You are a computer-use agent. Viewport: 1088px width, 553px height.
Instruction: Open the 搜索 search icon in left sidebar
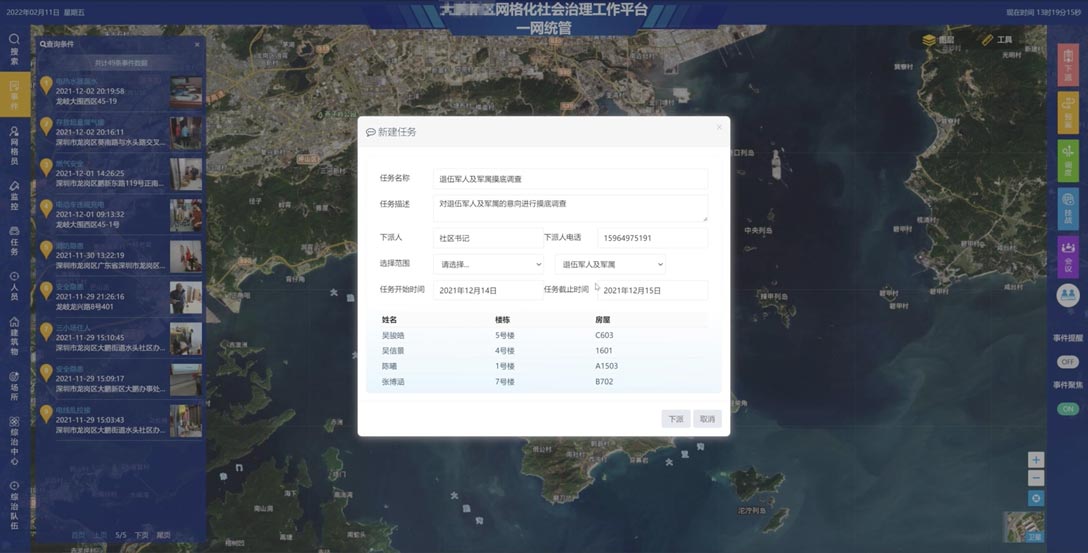tap(14, 48)
